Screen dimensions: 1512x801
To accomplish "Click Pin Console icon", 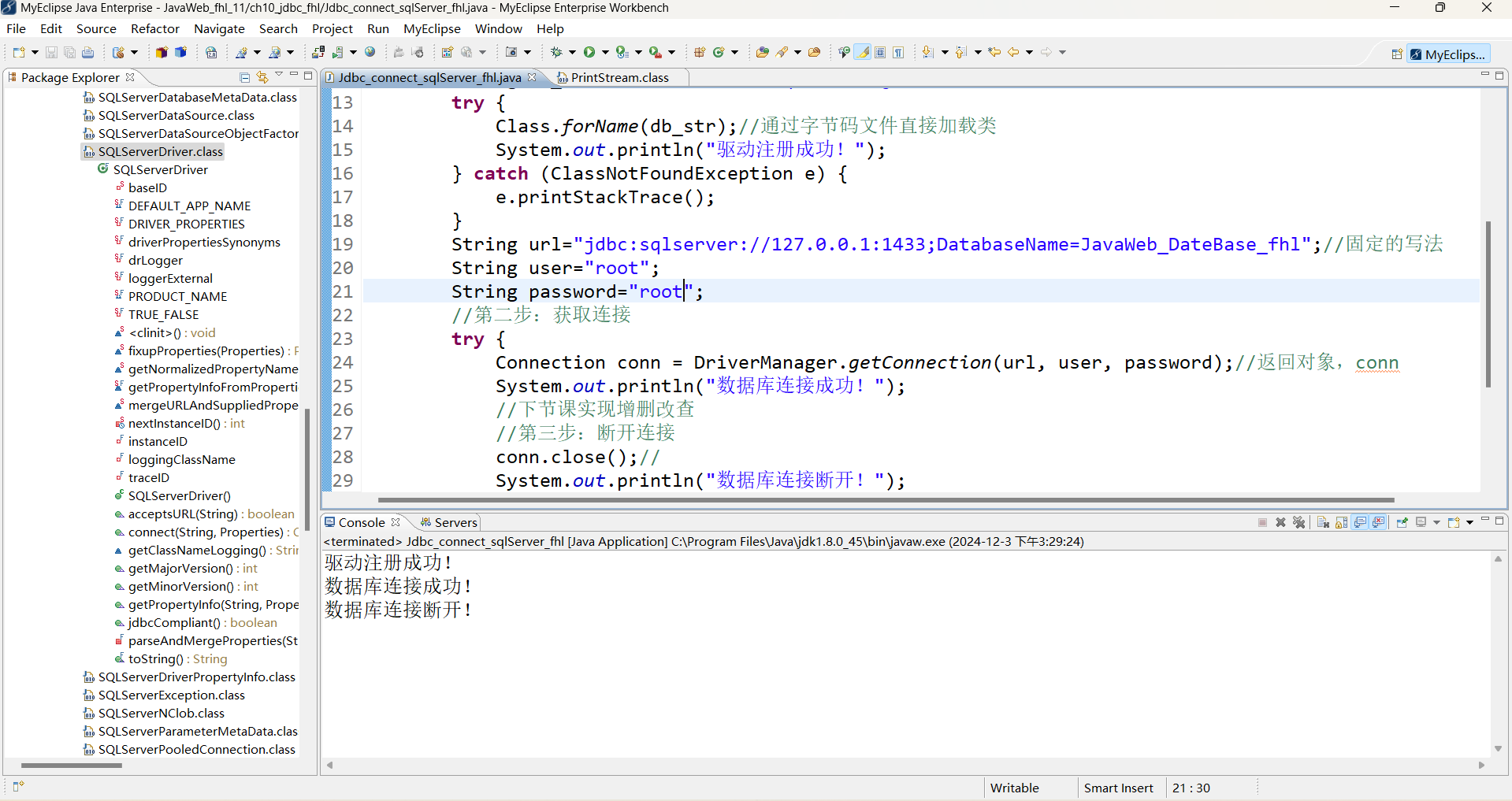I will coord(1402,522).
